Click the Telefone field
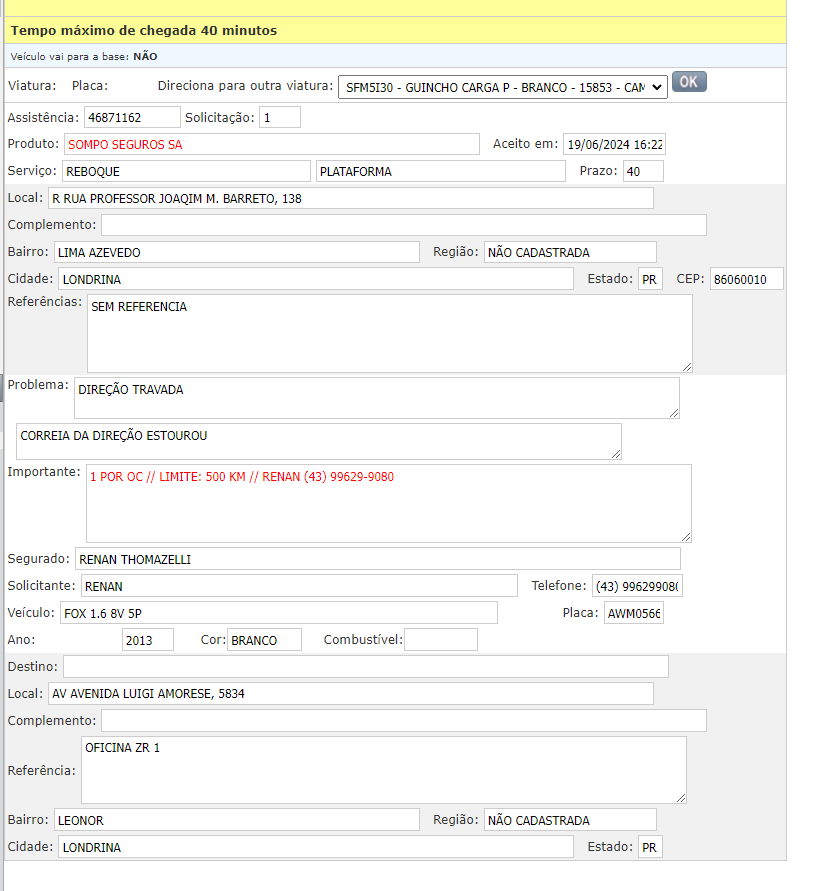This screenshot has width=832, height=891. coord(637,586)
